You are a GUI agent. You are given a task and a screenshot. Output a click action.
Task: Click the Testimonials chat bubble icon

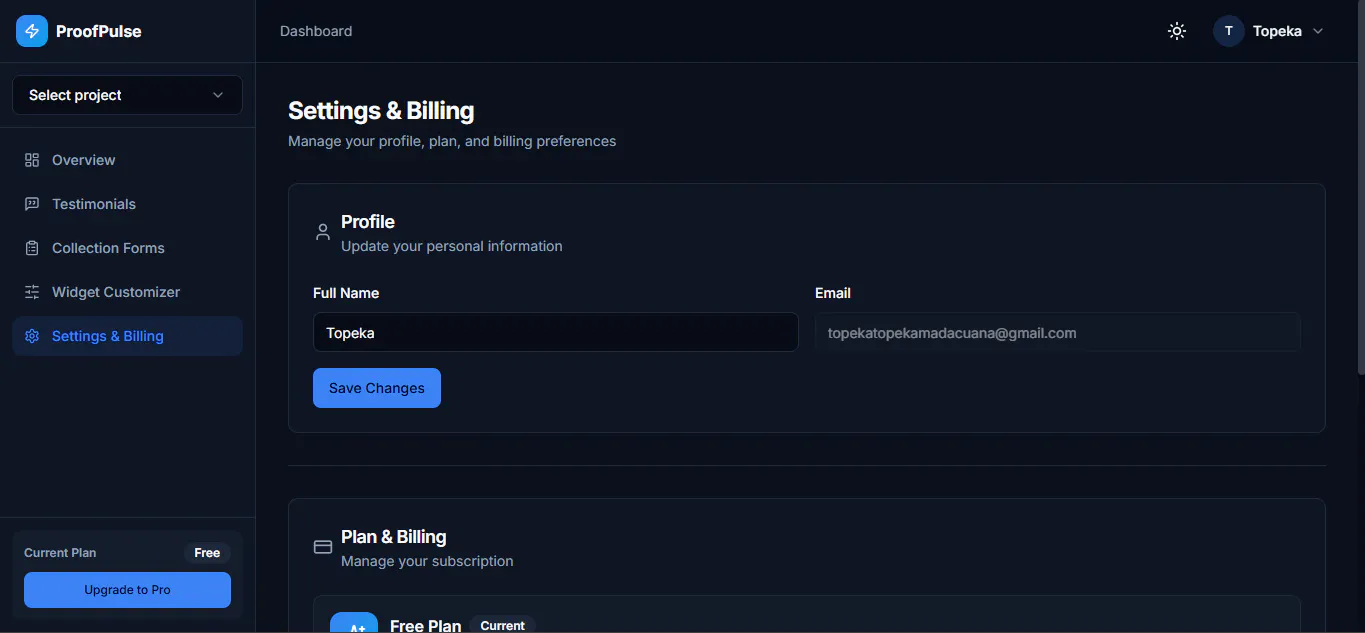tap(32, 204)
